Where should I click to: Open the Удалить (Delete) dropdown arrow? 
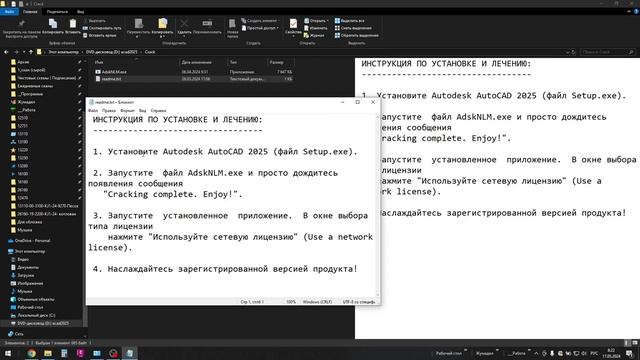[184, 36]
